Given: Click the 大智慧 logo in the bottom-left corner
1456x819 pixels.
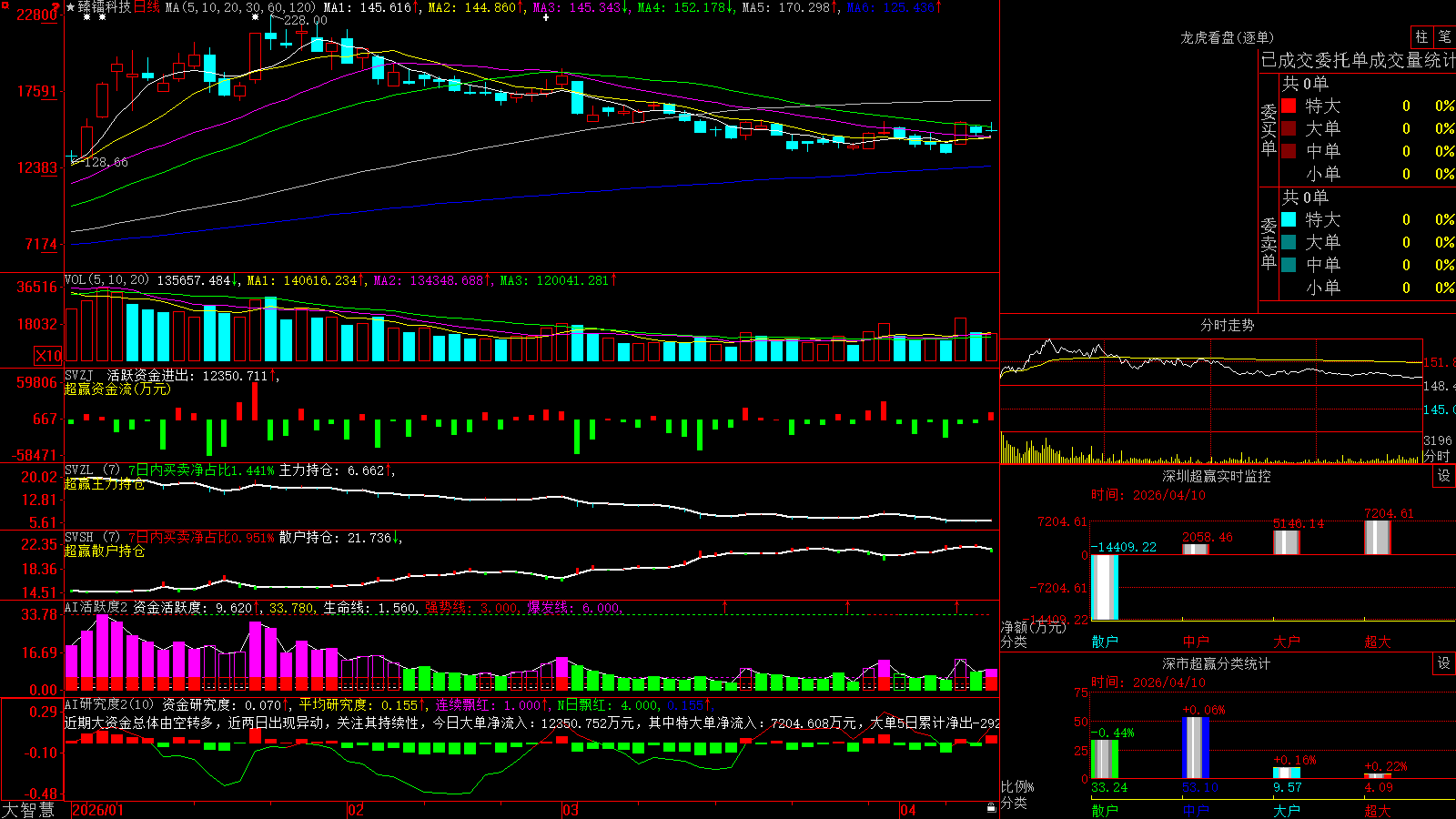Looking at the screenshot, I should pyautogui.click(x=28, y=810).
